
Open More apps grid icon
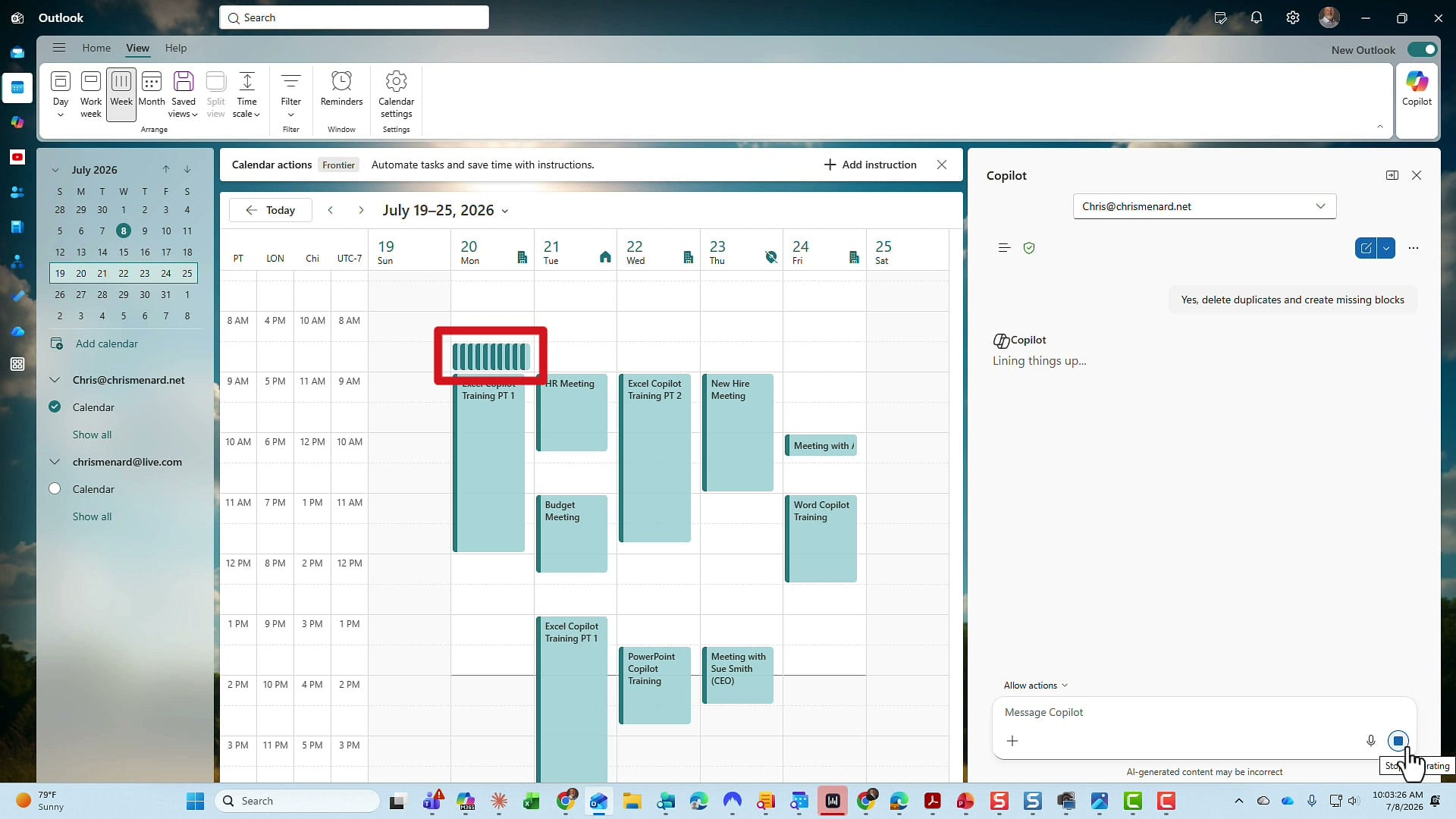point(17,364)
